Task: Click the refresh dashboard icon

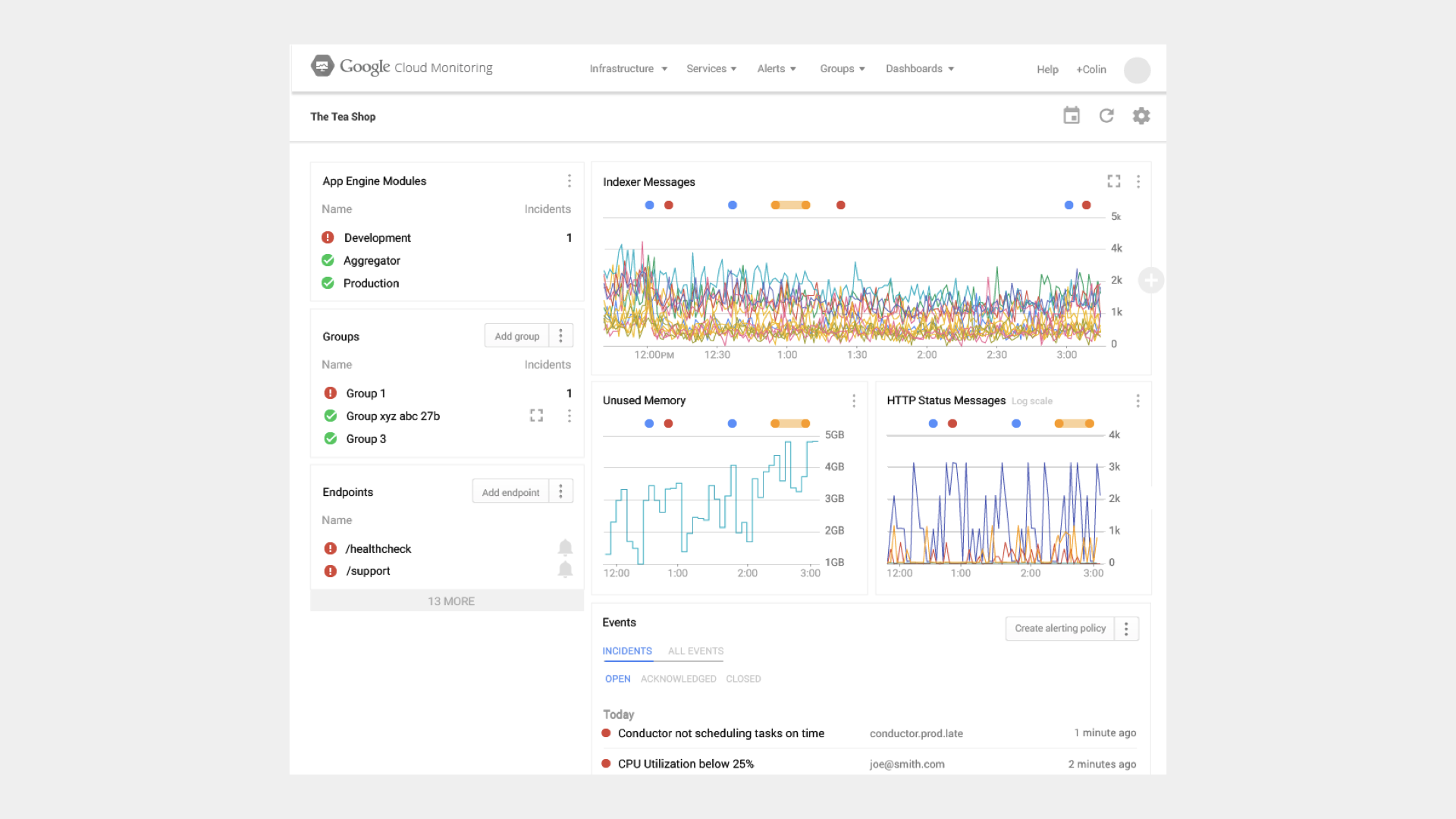Action: 1106,116
